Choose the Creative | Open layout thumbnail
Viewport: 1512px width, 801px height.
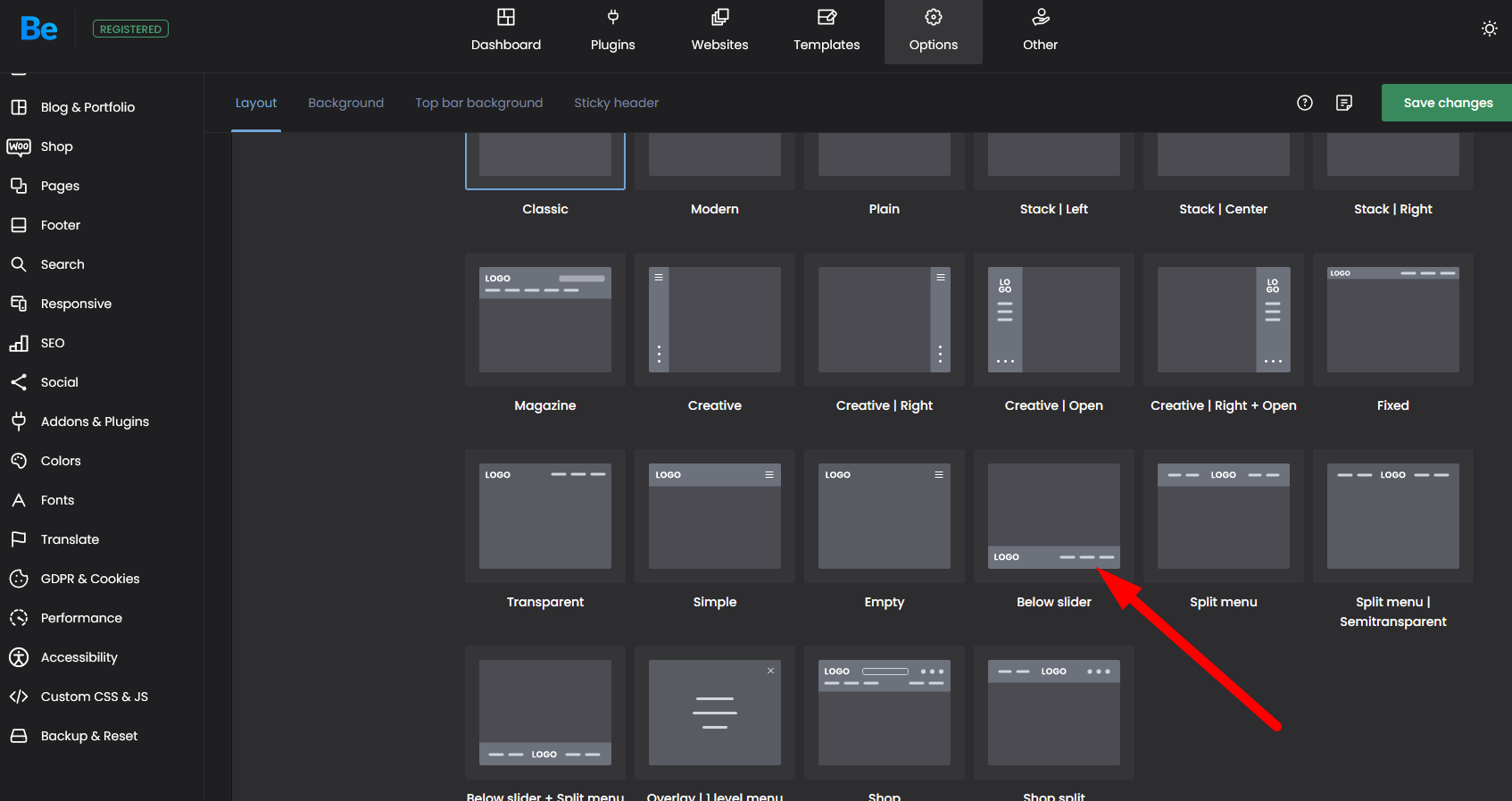pos(1054,320)
